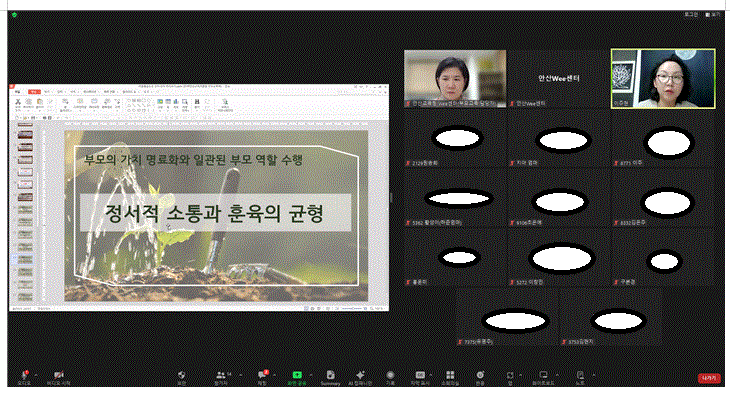Click the slide title 정서적 소통과 훈육의 균형

click(214, 213)
